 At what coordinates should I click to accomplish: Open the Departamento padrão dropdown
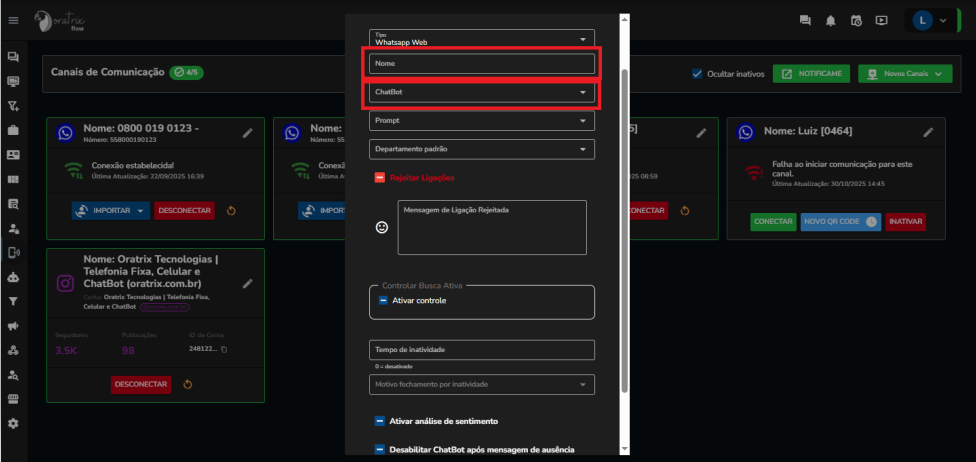pyautogui.click(x=482, y=149)
